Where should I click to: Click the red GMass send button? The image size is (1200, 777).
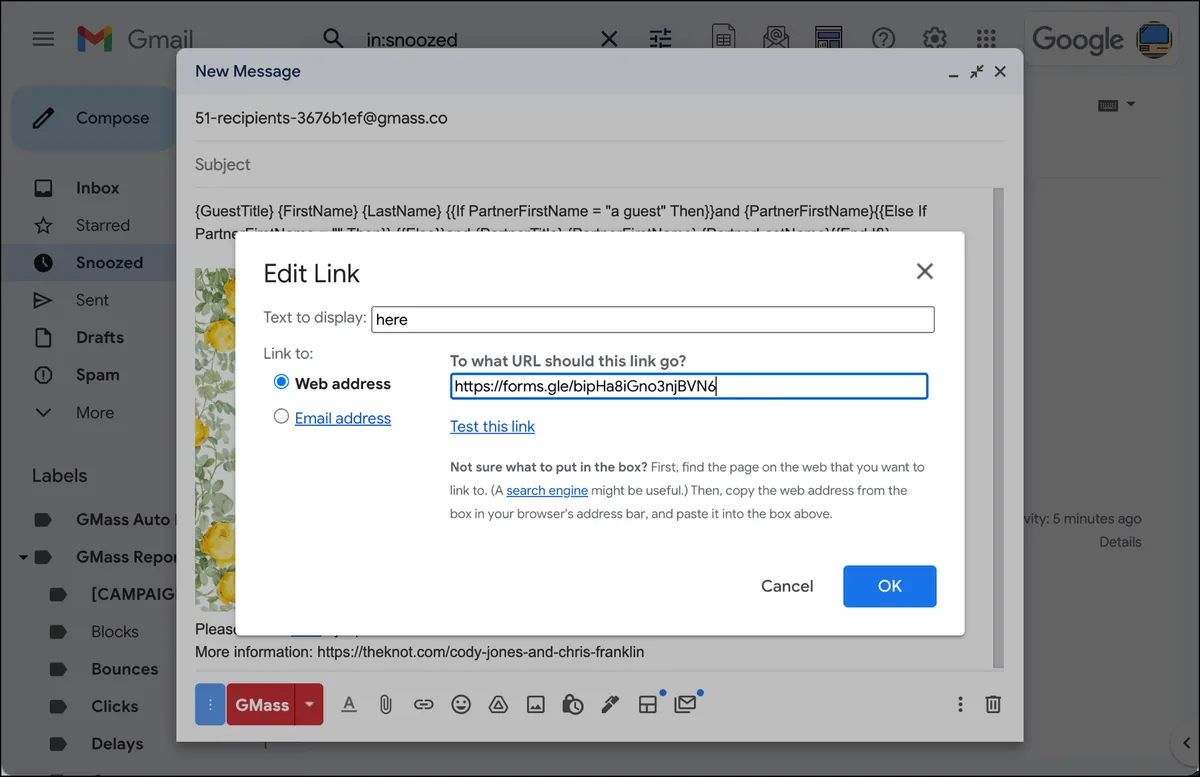pyautogui.click(x=262, y=705)
